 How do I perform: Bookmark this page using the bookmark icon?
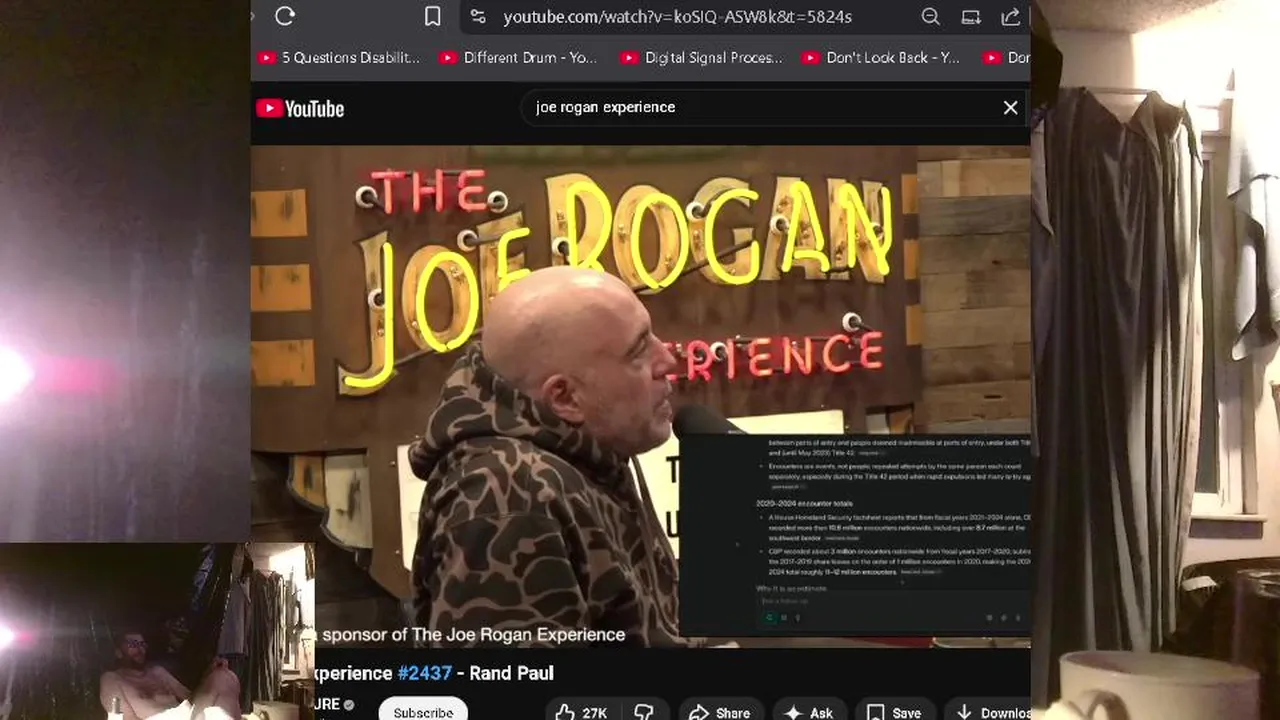pyautogui.click(x=432, y=16)
